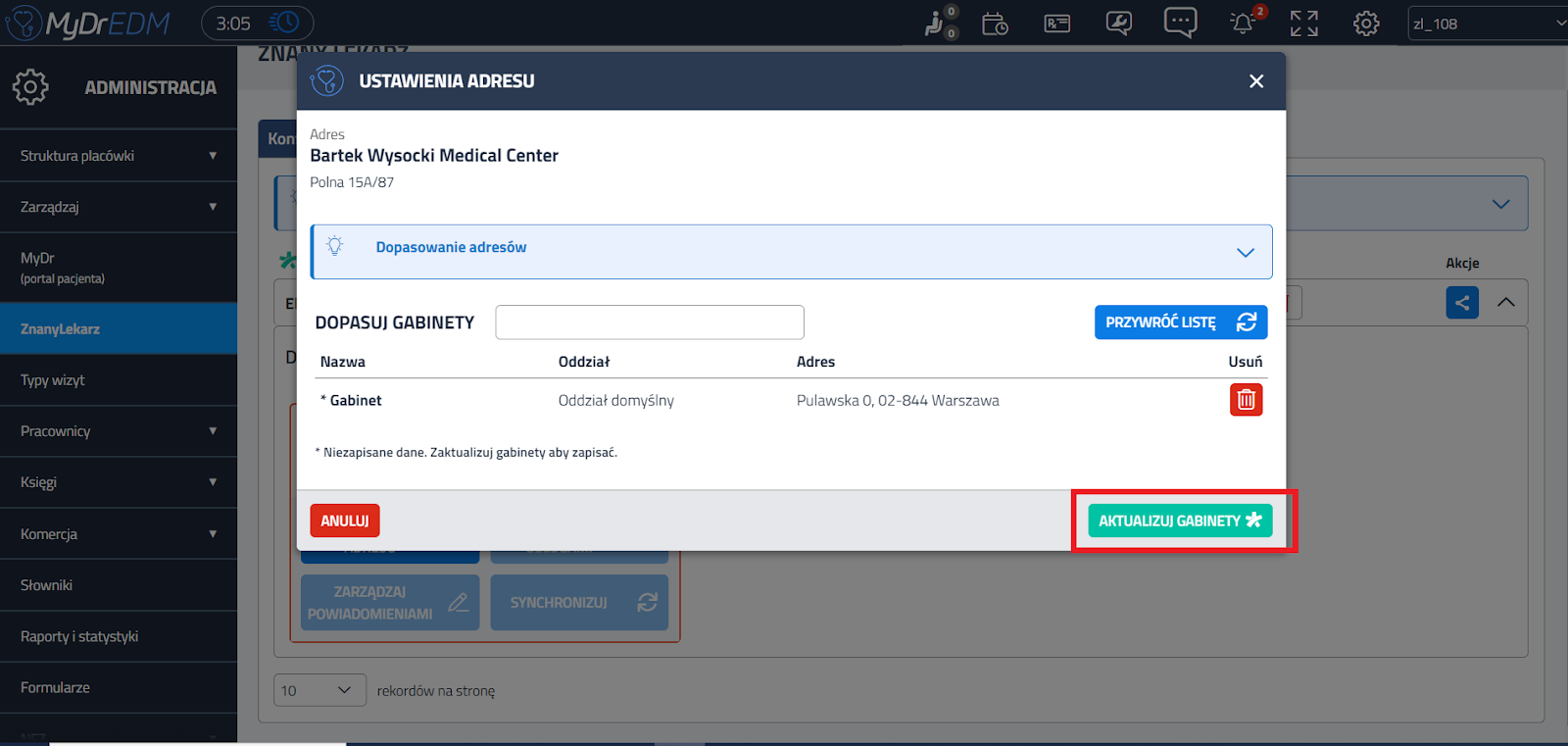Click the Dopasuj gabinety search field
This screenshot has height=746, width=1568.
[649, 323]
